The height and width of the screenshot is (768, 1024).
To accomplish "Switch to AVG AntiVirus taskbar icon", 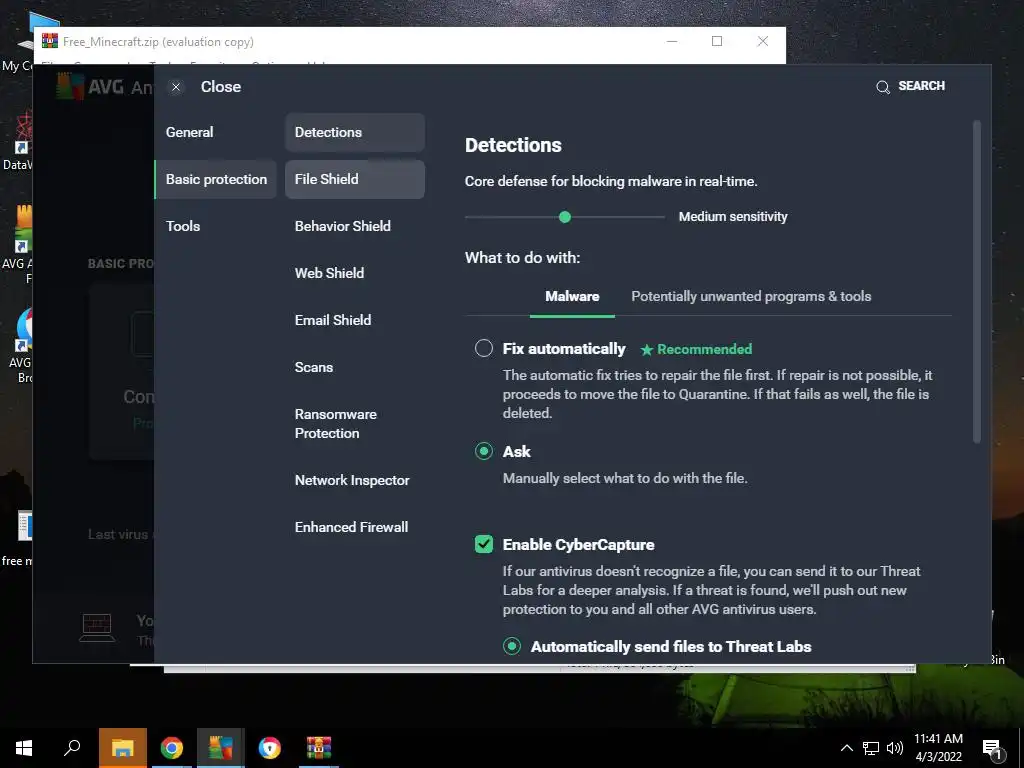I will [x=221, y=748].
